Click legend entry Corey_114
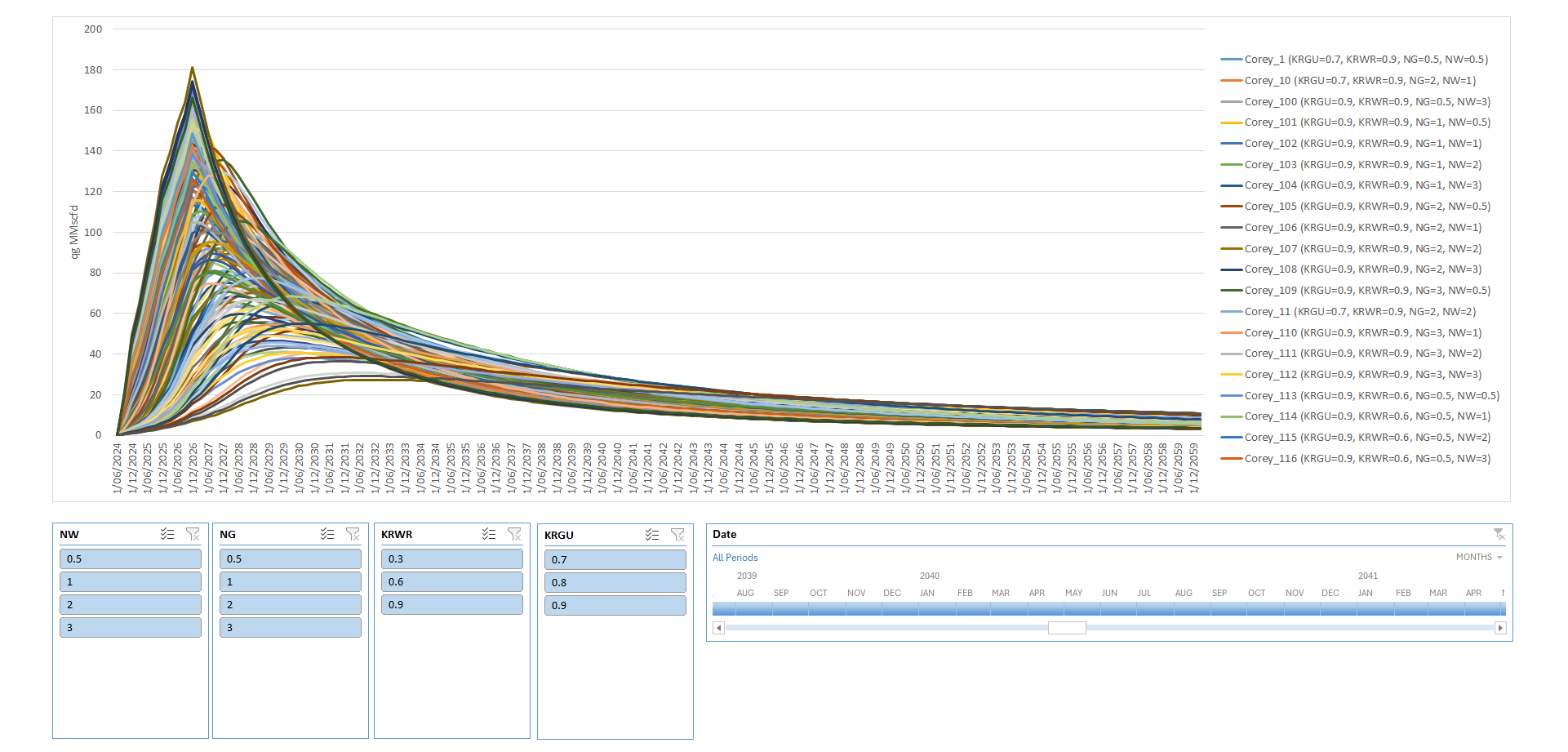Screen dimensions: 1568x752 (1356, 416)
